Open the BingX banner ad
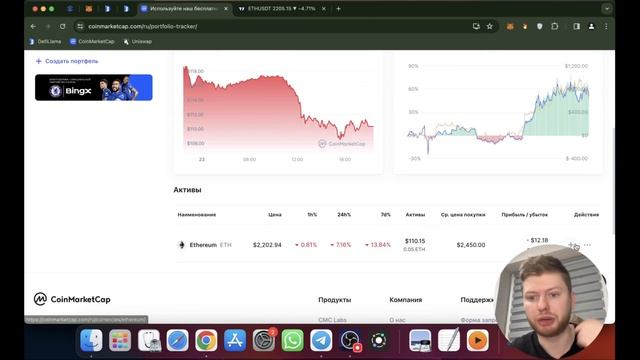The width and height of the screenshot is (640, 360). [93, 87]
